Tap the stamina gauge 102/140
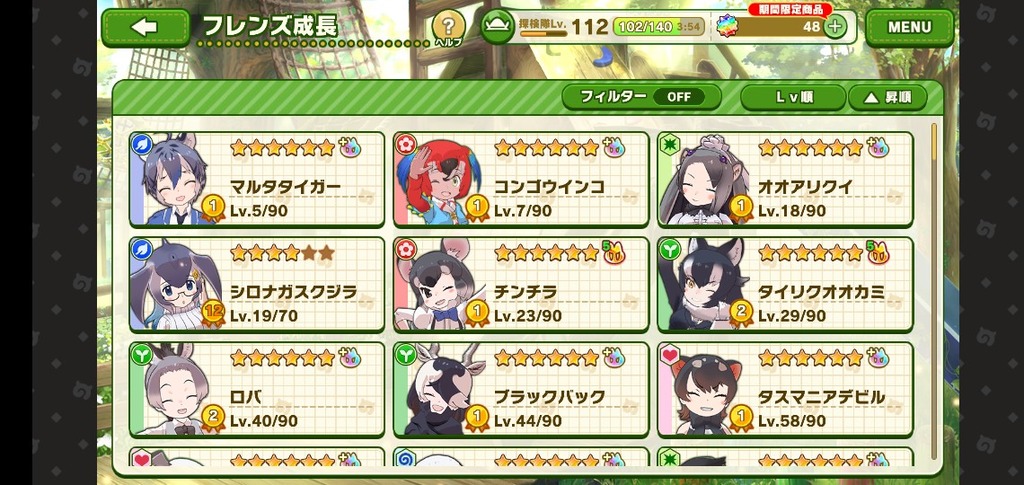The width and height of the screenshot is (1024, 485). tap(658, 27)
